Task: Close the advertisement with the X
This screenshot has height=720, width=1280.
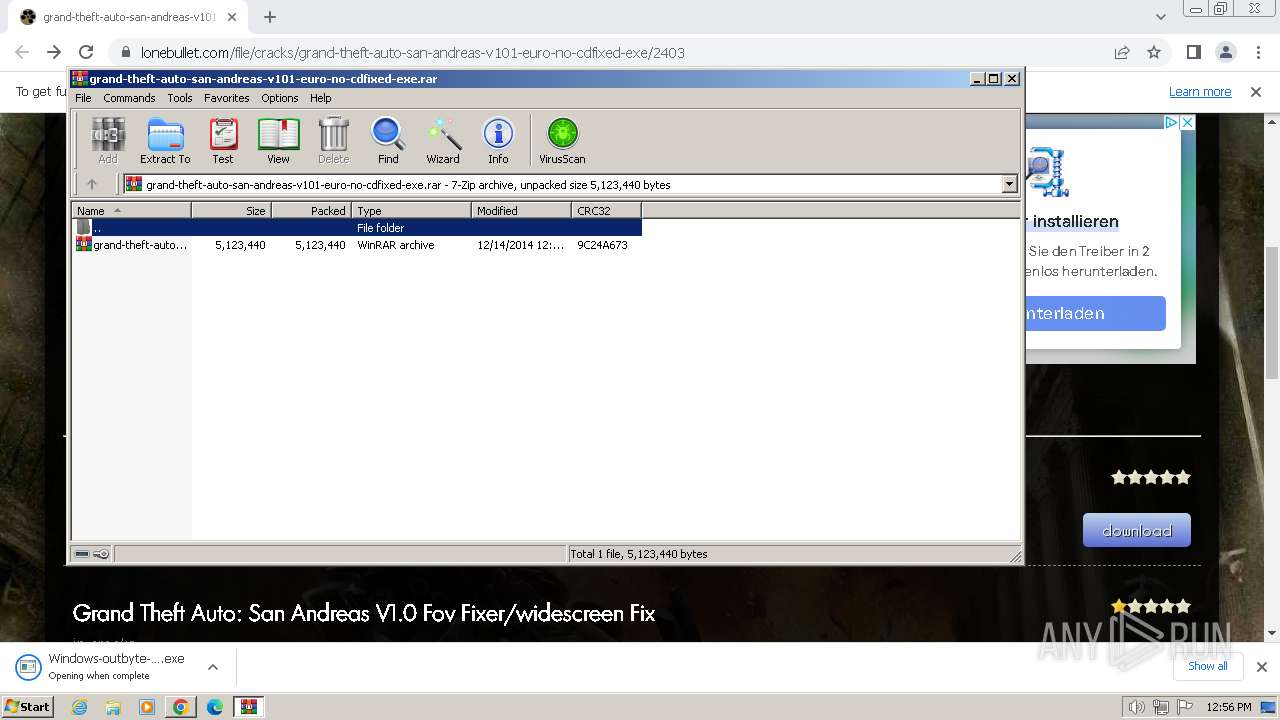Action: pyautogui.click(x=1187, y=122)
